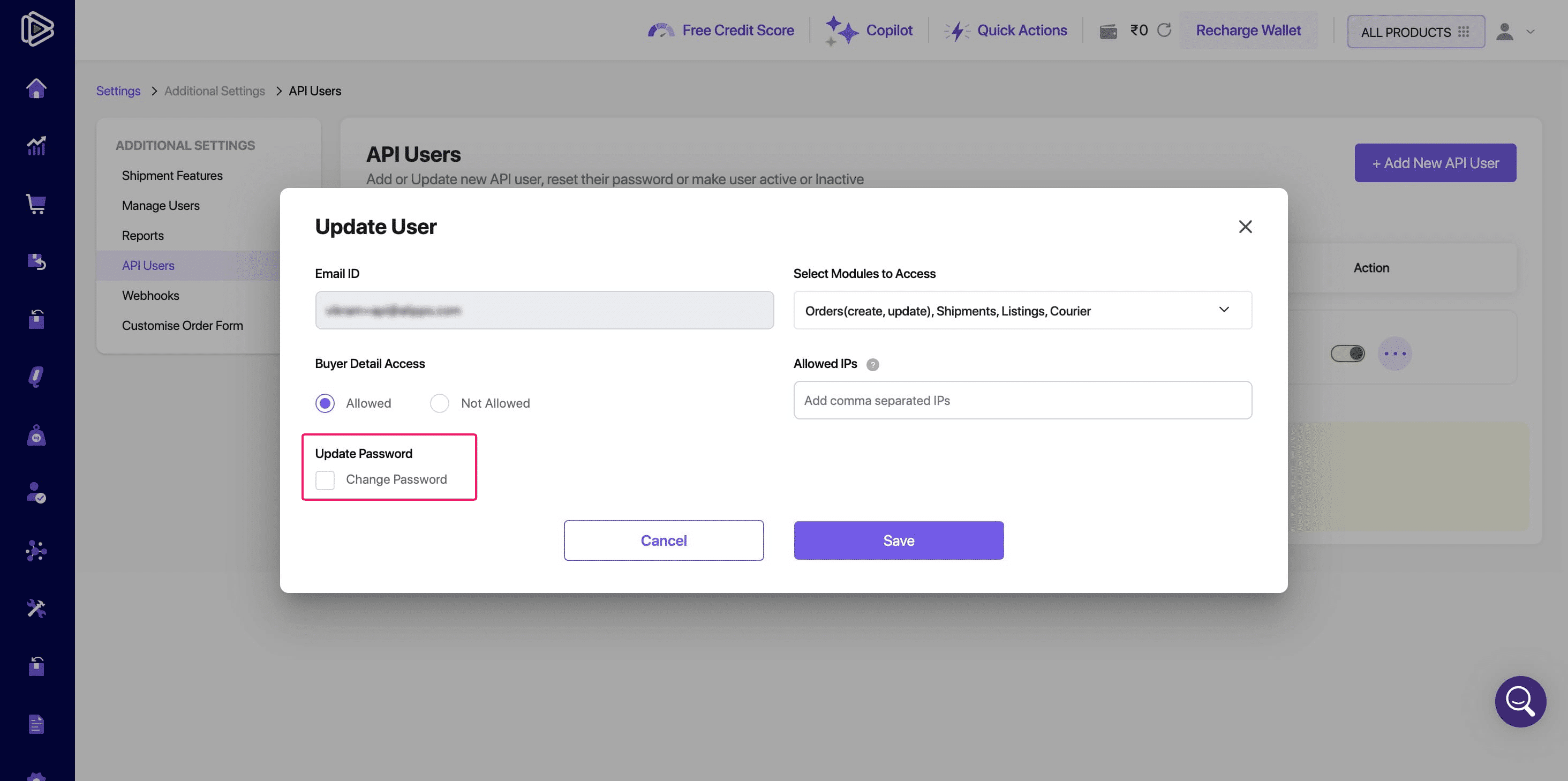The image size is (1568, 781).
Task: Expand the Select Modules to Access dropdown
Action: pyautogui.click(x=1224, y=310)
